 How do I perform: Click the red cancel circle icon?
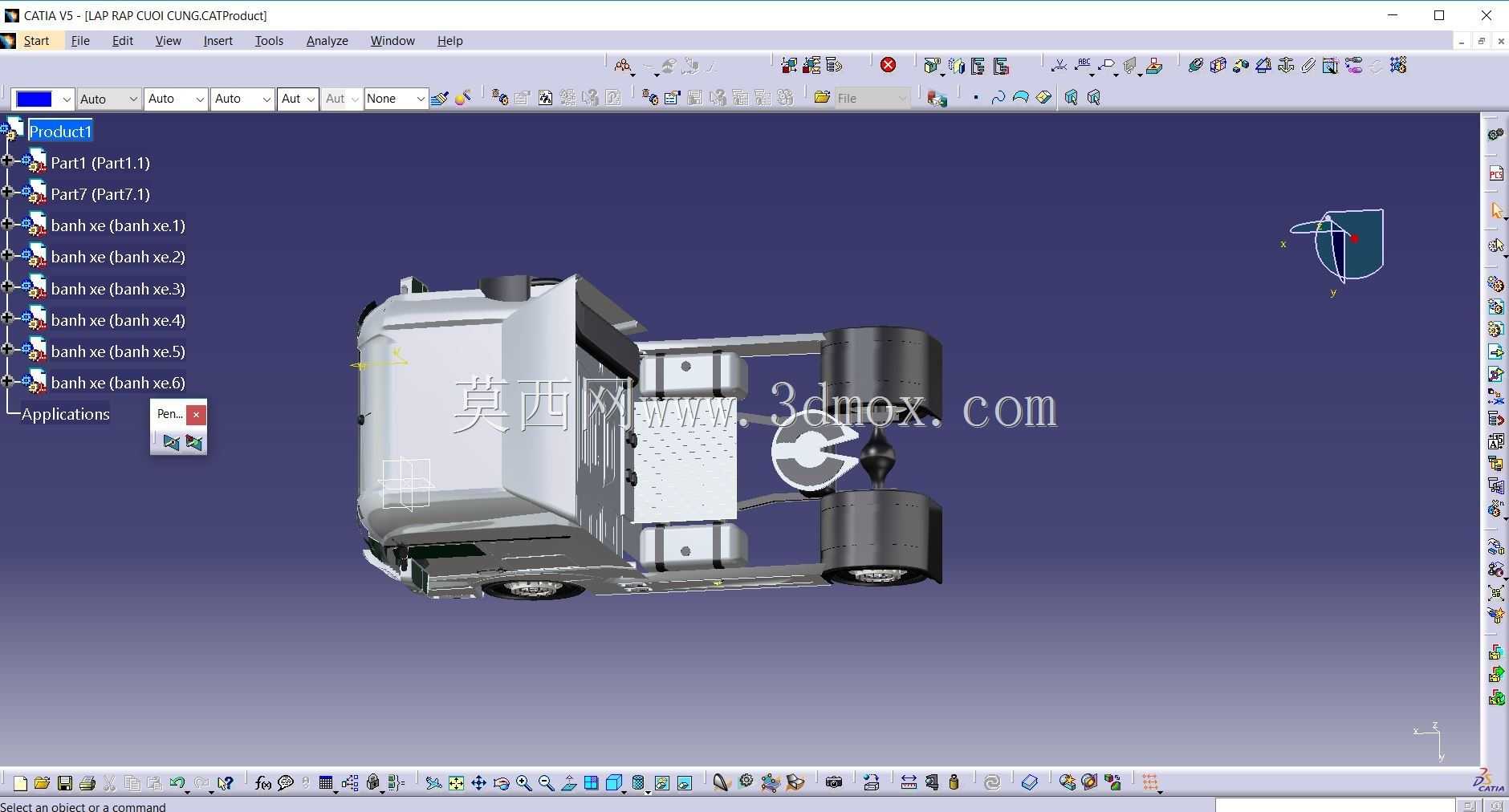click(x=888, y=65)
